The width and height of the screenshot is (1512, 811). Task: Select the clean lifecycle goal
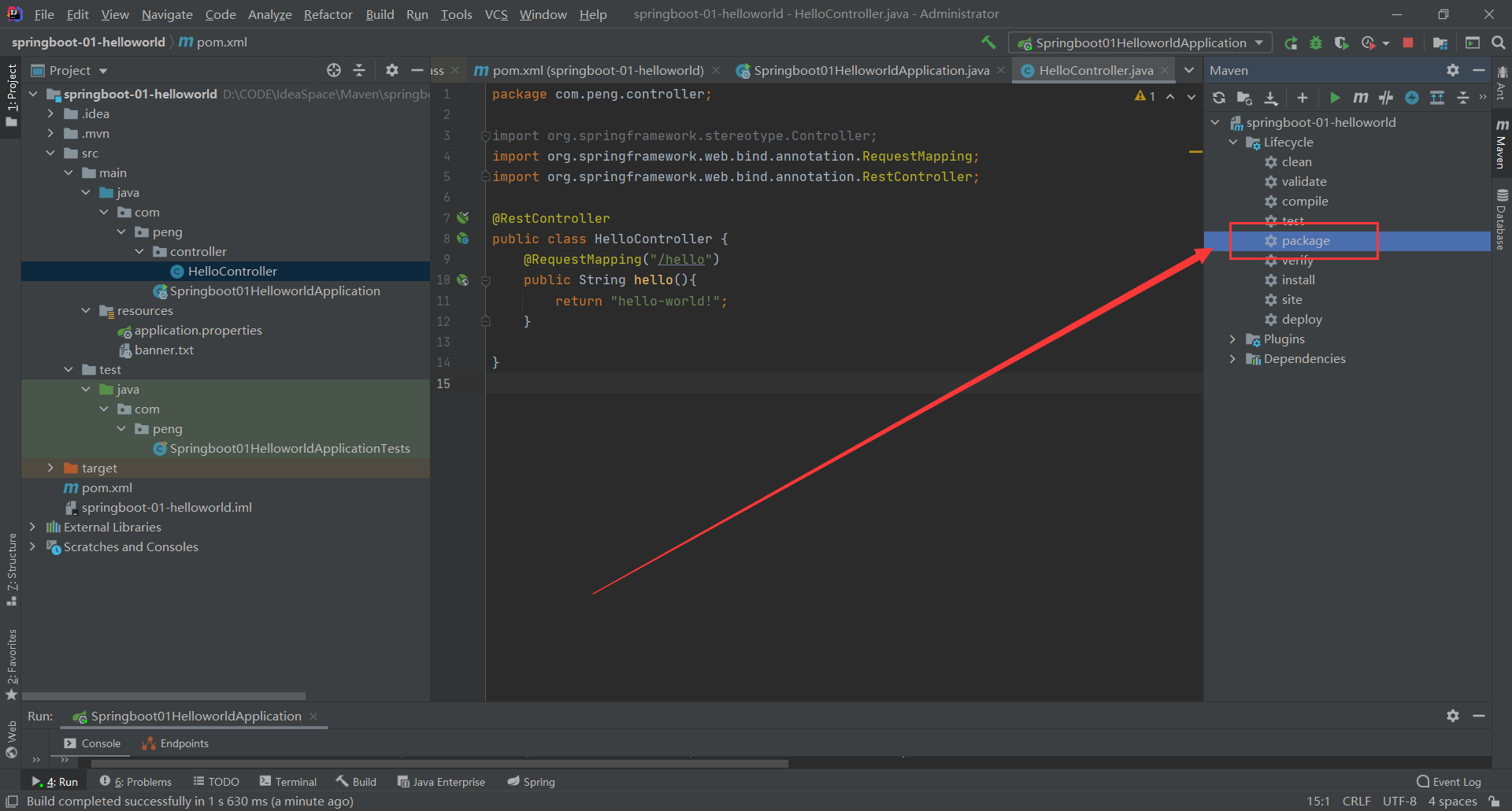tap(1296, 161)
